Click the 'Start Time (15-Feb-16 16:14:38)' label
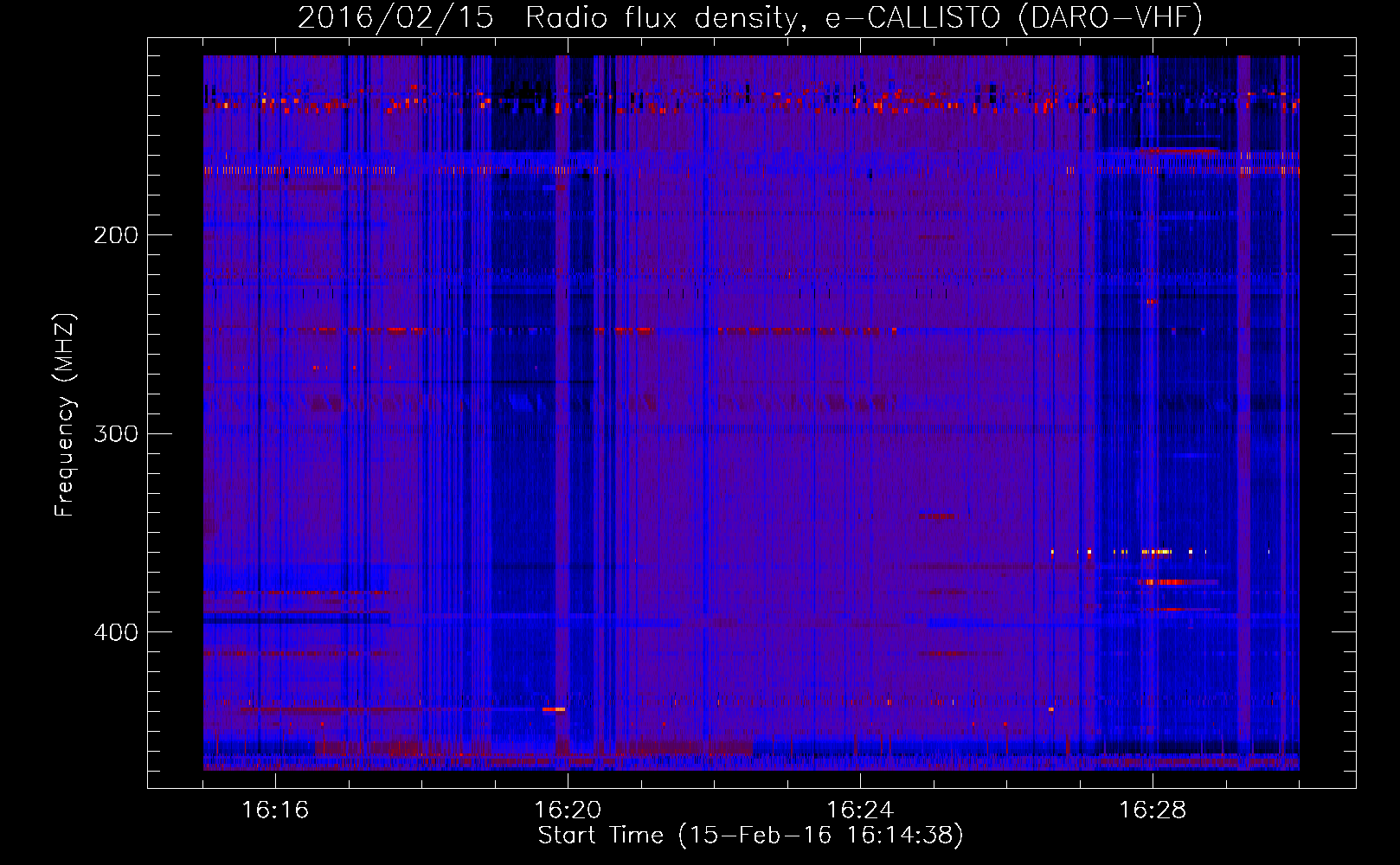This screenshot has height=865, width=1400. click(x=750, y=836)
